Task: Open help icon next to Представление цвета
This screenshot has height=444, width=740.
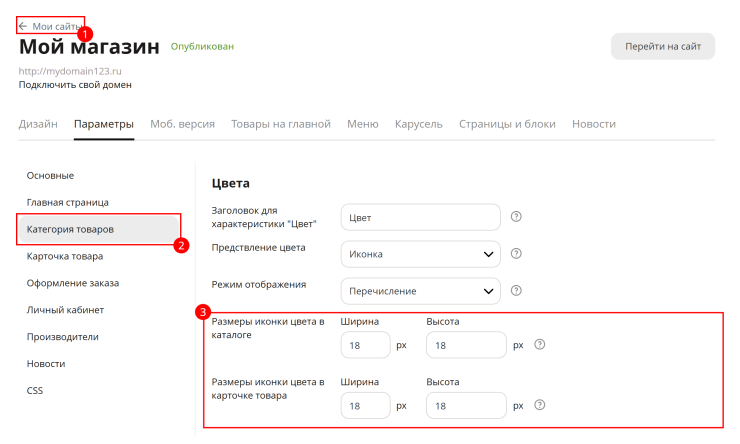Action: click(x=516, y=253)
